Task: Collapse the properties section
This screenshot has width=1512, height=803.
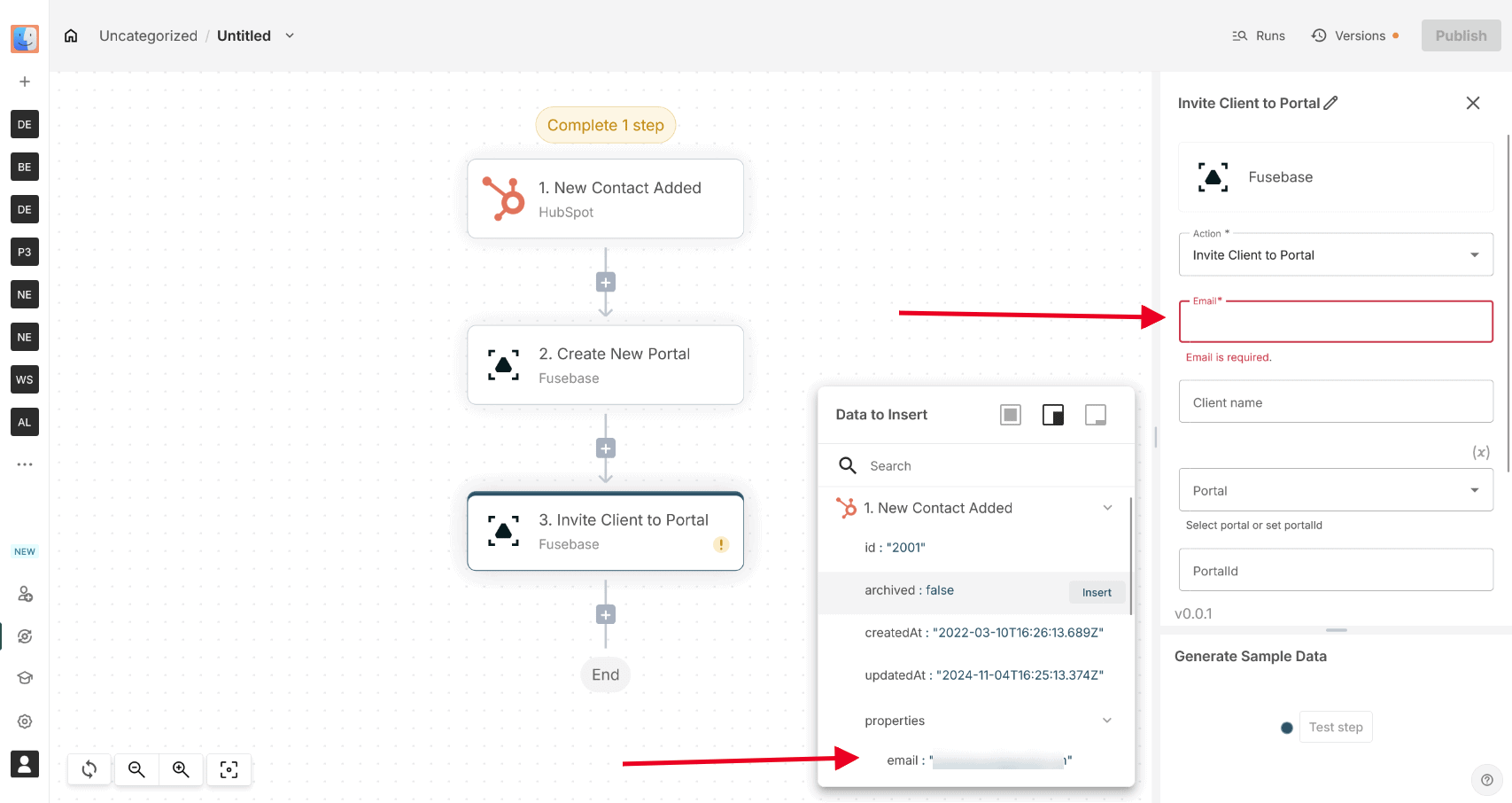Action: tap(1107, 721)
